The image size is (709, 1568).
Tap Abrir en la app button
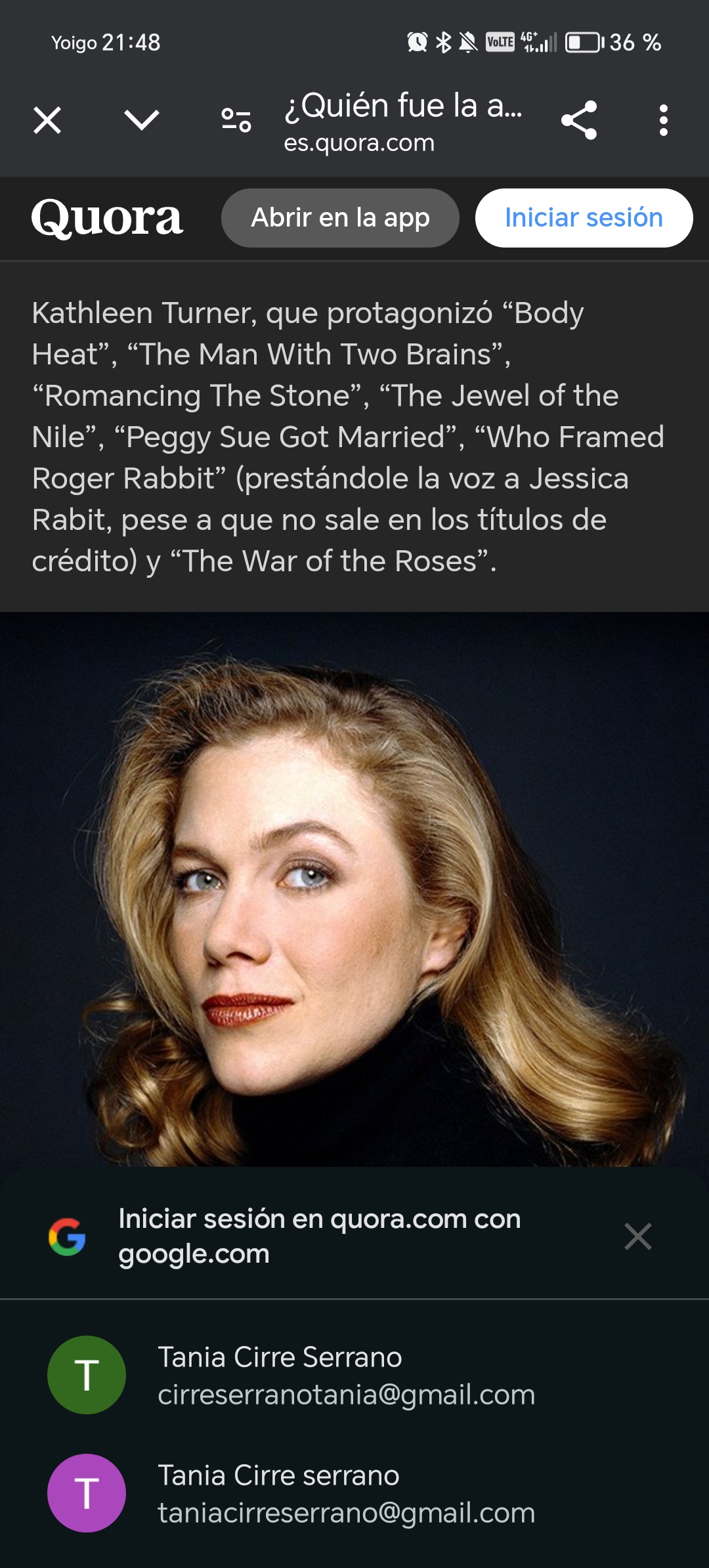pos(340,218)
